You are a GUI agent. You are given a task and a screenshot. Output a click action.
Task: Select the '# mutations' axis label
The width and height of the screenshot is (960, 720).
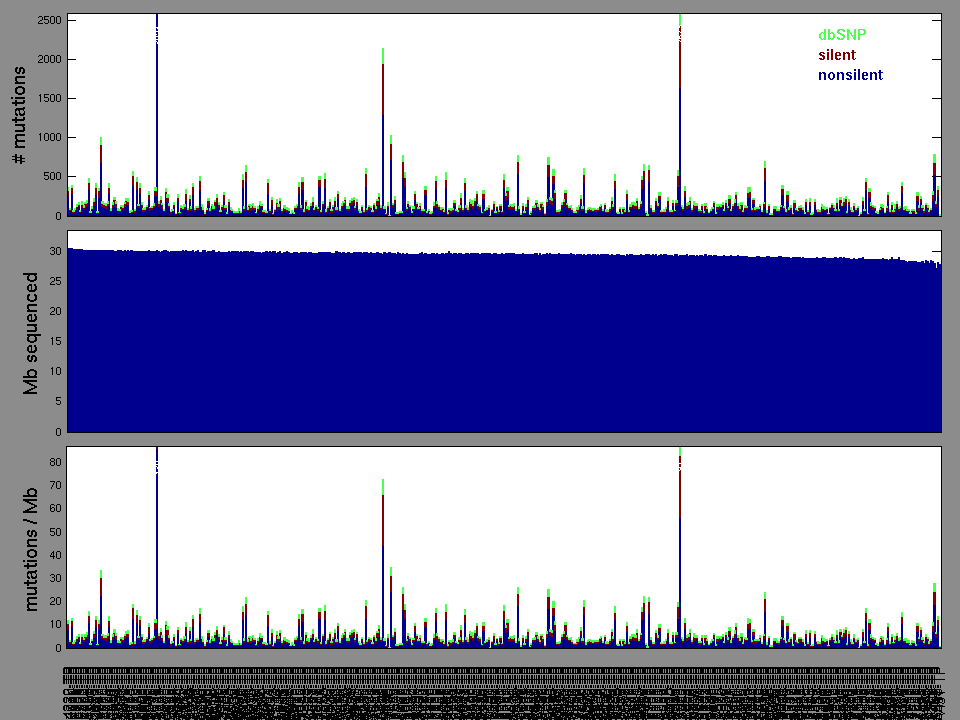(20, 113)
